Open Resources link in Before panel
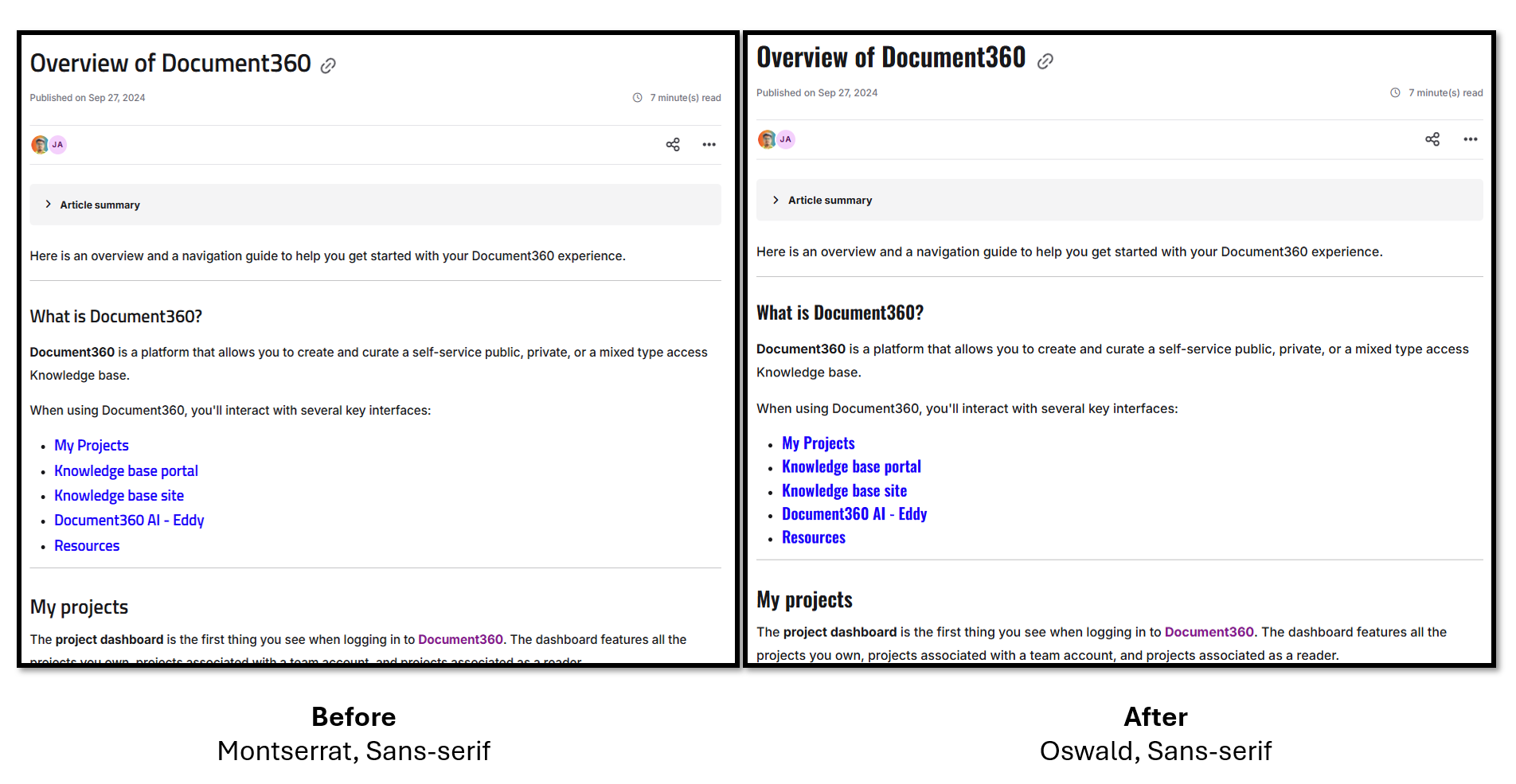 (87, 546)
